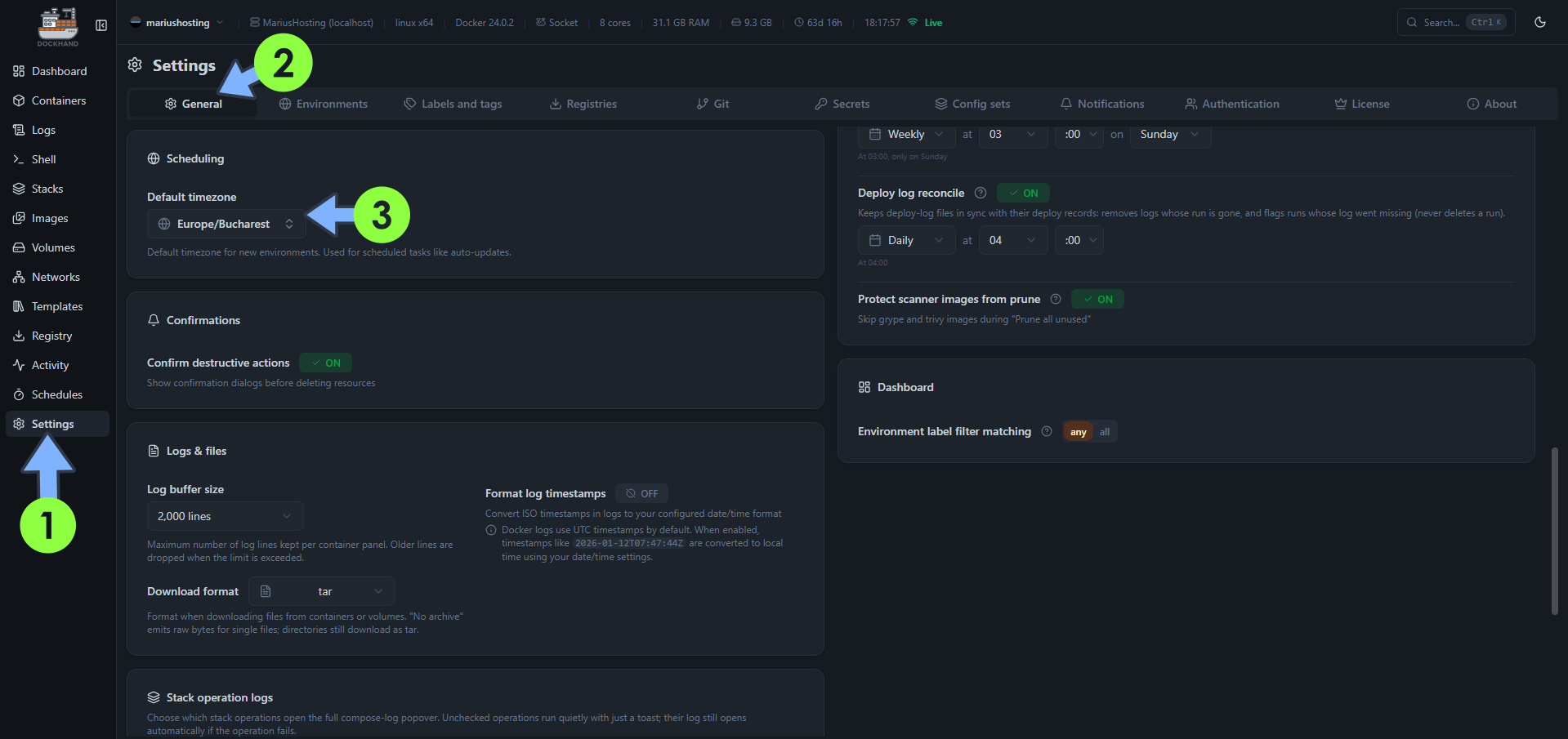Switch to Environments tab
1568x739 pixels.
coord(324,104)
